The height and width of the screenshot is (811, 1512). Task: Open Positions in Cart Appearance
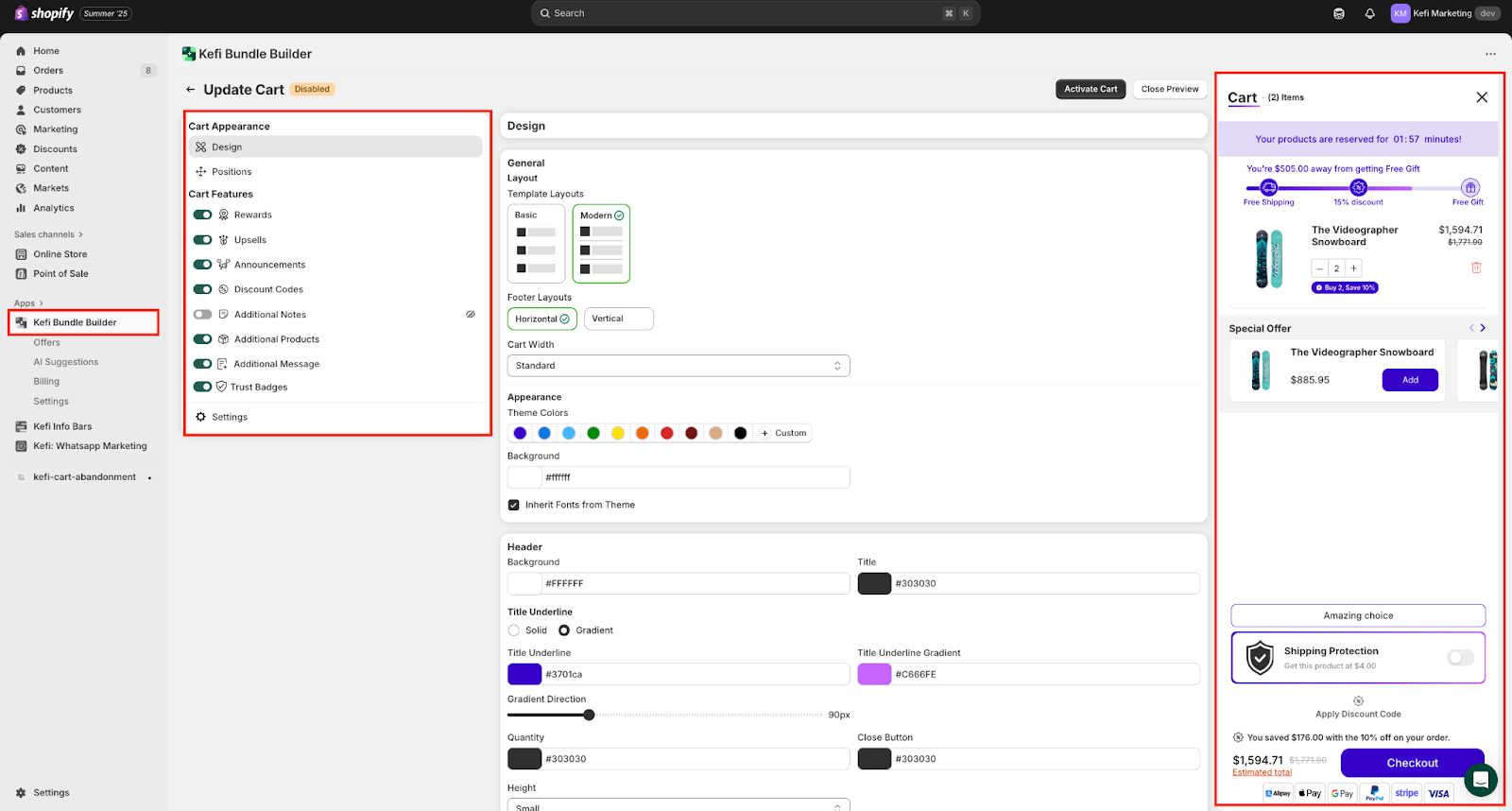point(232,172)
